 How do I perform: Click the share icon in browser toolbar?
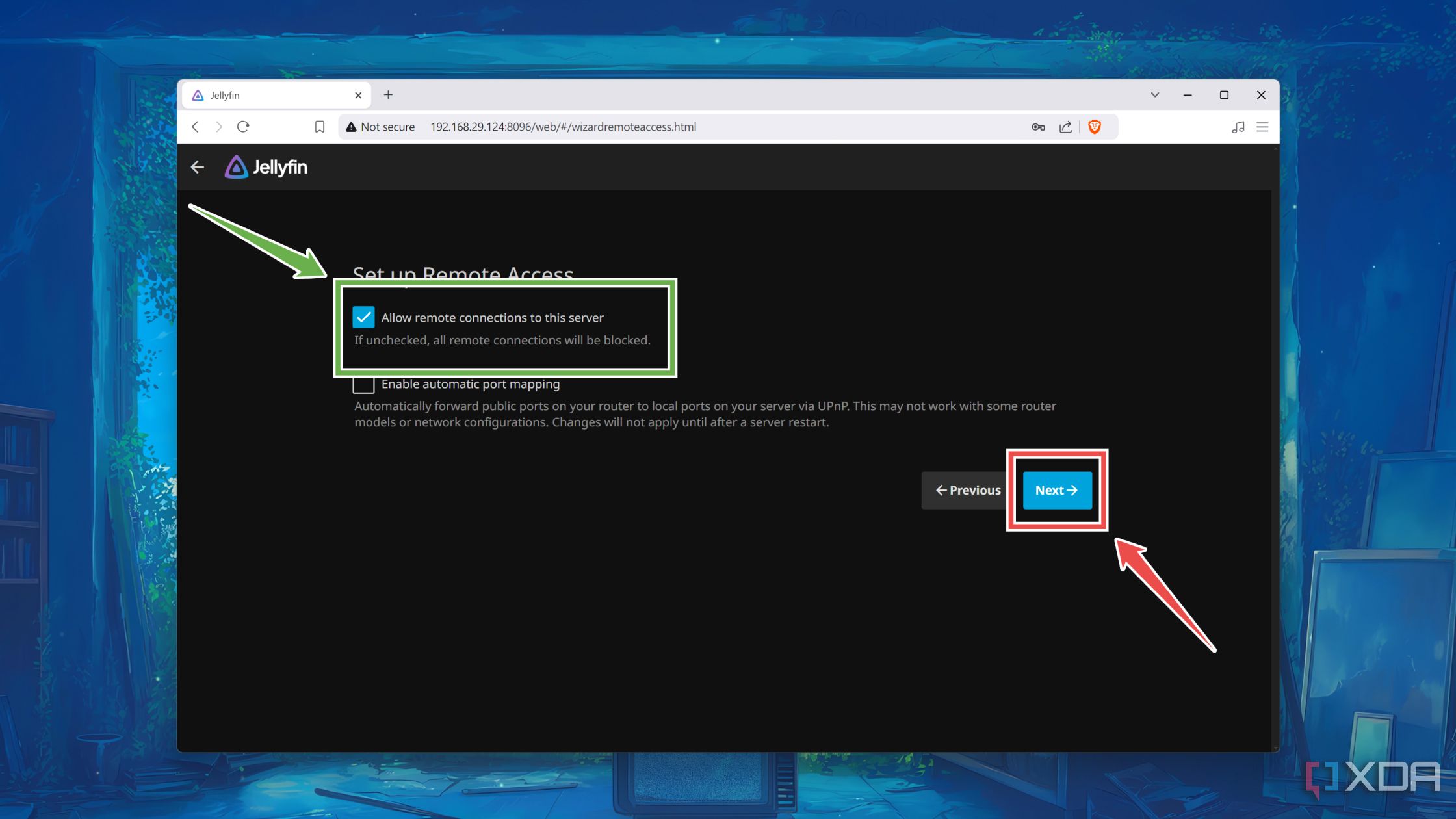pyautogui.click(x=1065, y=126)
